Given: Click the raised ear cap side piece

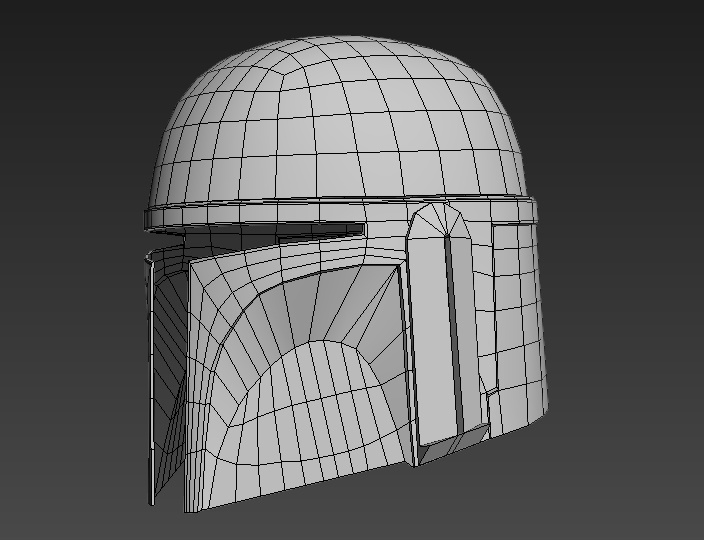Looking at the screenshot, I should click(444, 332).
